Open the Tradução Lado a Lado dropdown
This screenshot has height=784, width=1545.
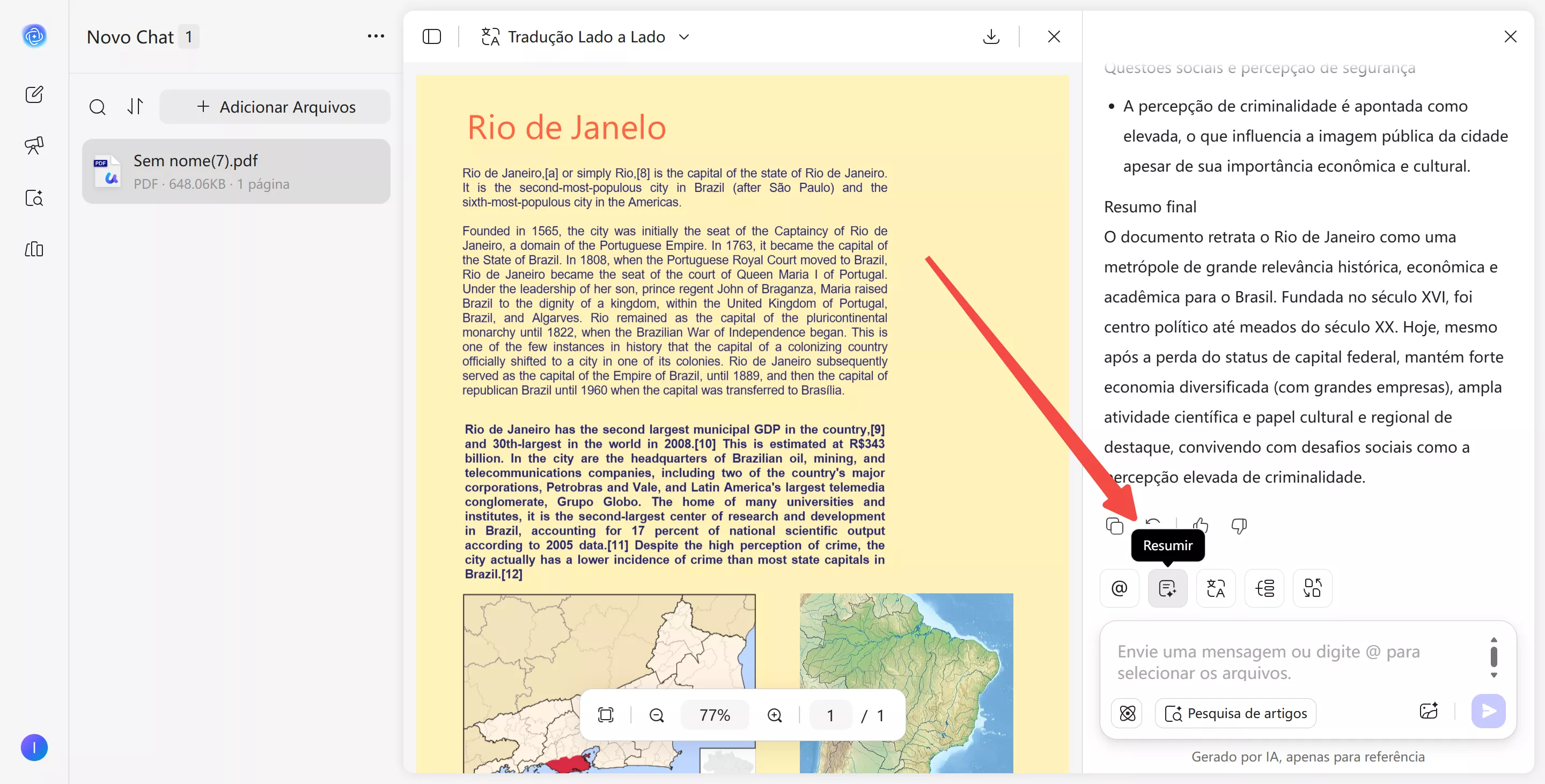[x=685, y=36]
